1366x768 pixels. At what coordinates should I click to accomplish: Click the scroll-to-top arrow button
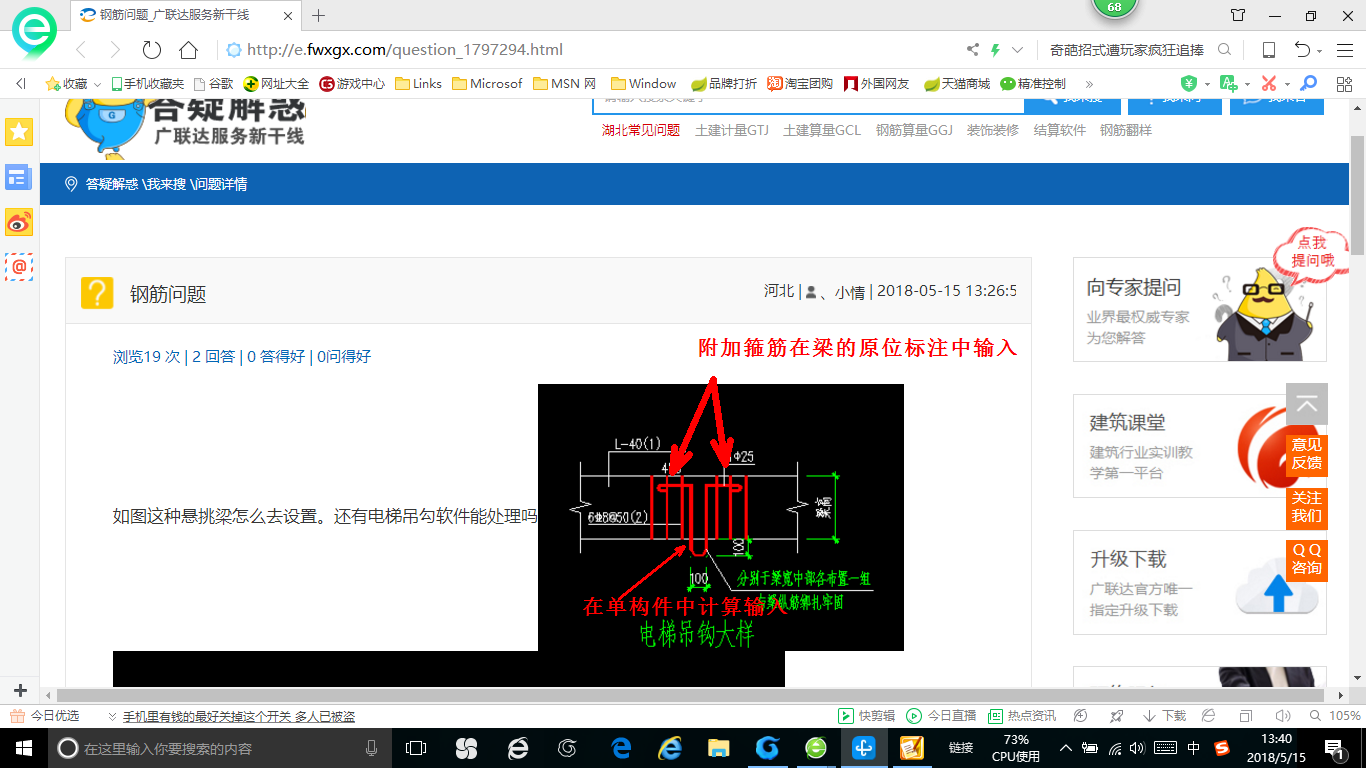point(1307,405)
